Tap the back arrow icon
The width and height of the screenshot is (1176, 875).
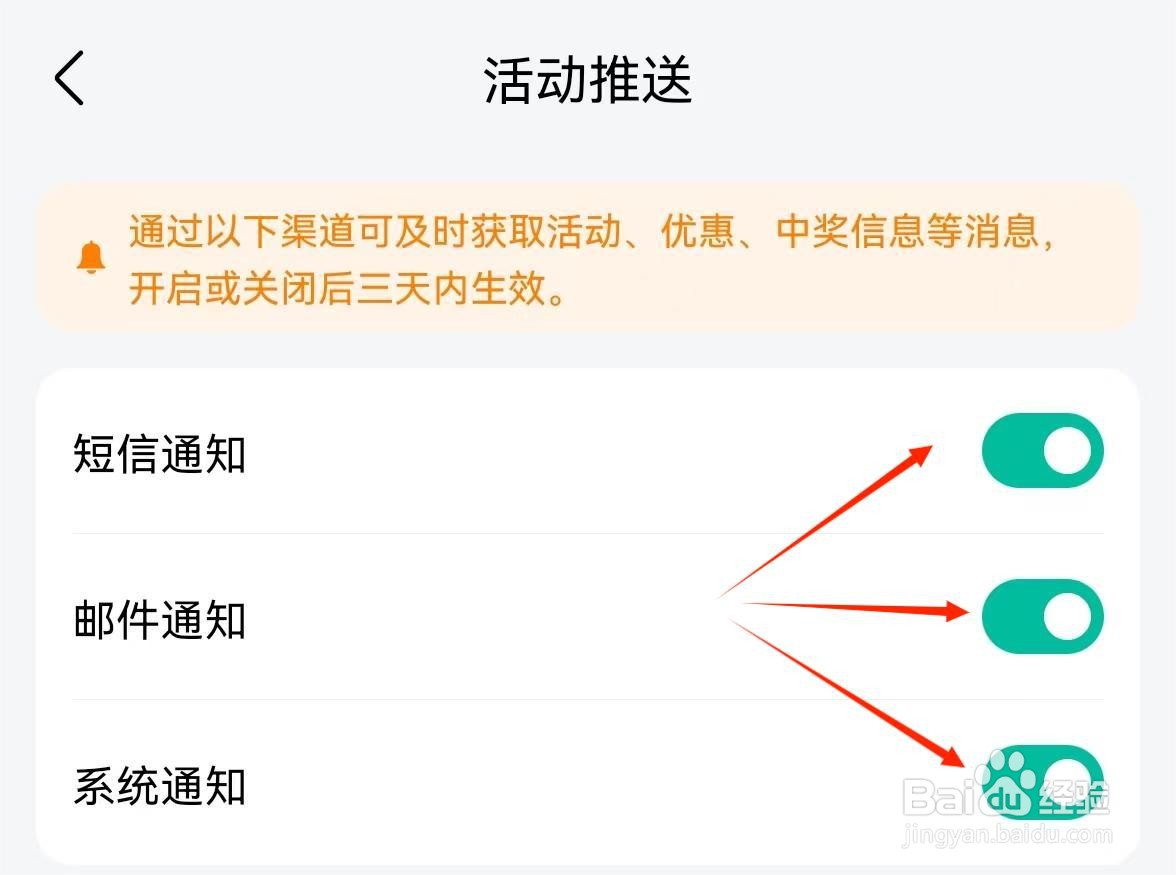pyautogui.click(x=69, y=79)
